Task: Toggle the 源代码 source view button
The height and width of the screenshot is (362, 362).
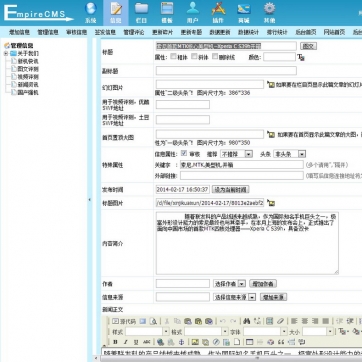Action: click(x=124, y=321)
